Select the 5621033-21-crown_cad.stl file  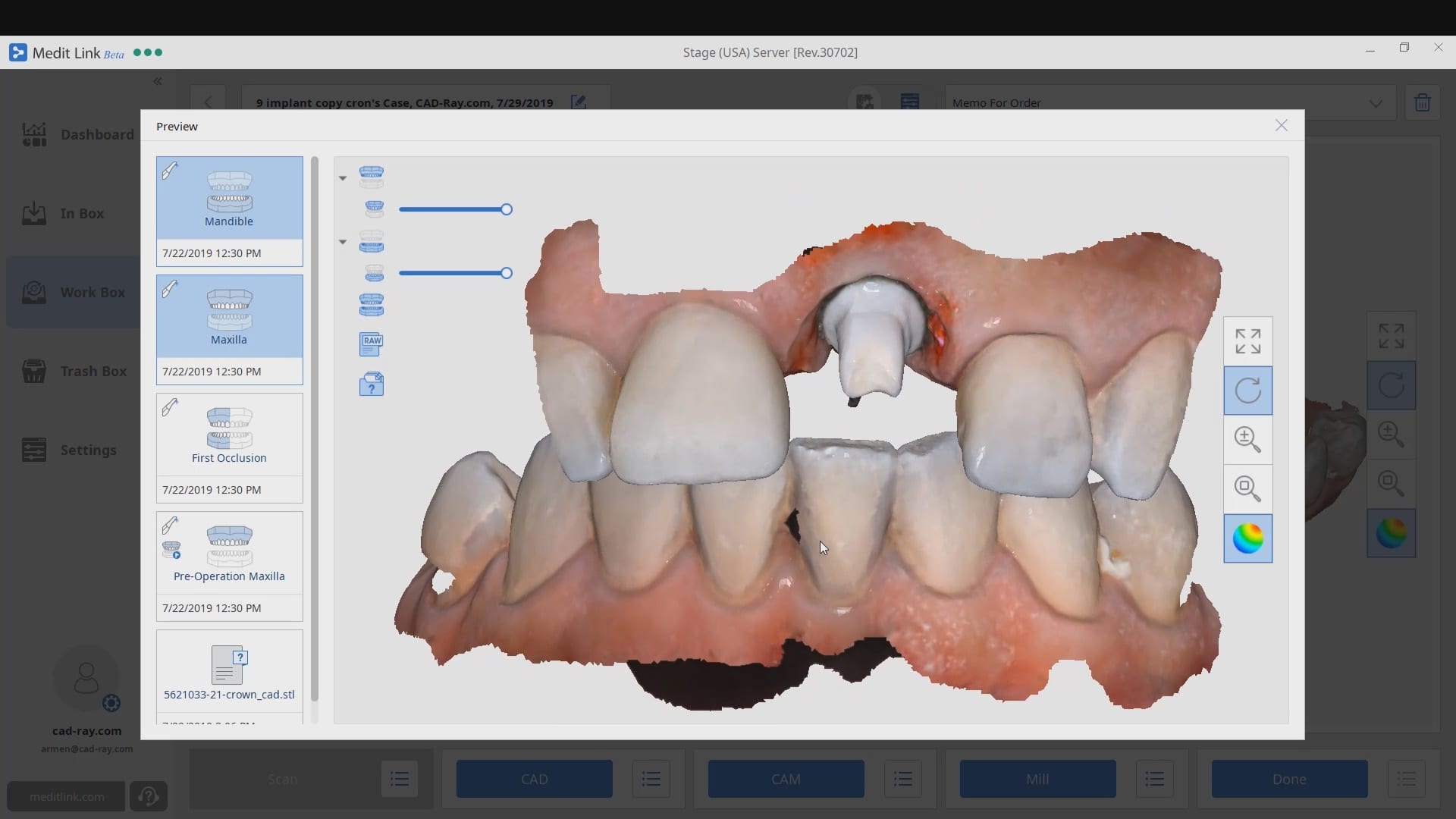click(x=230, y=676)
